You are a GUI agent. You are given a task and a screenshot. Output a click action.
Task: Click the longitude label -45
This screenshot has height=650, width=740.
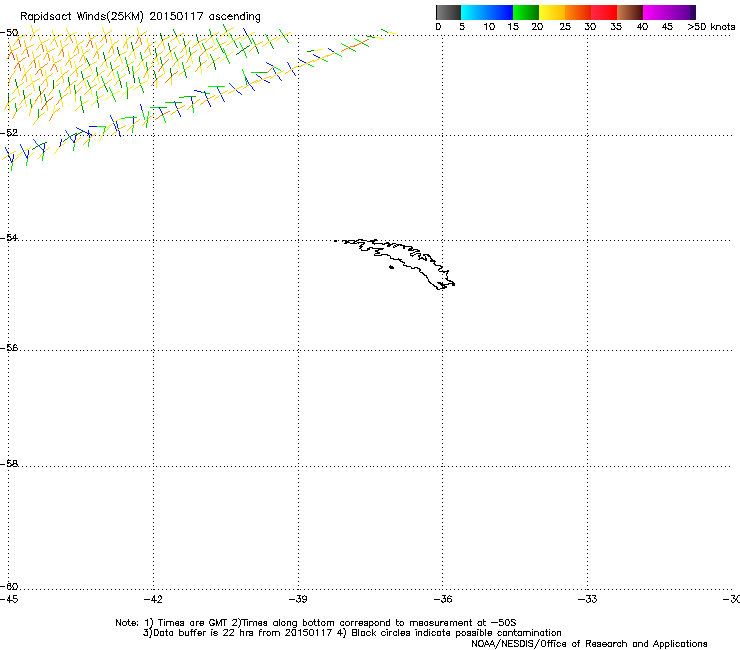[x=9, y=599]
